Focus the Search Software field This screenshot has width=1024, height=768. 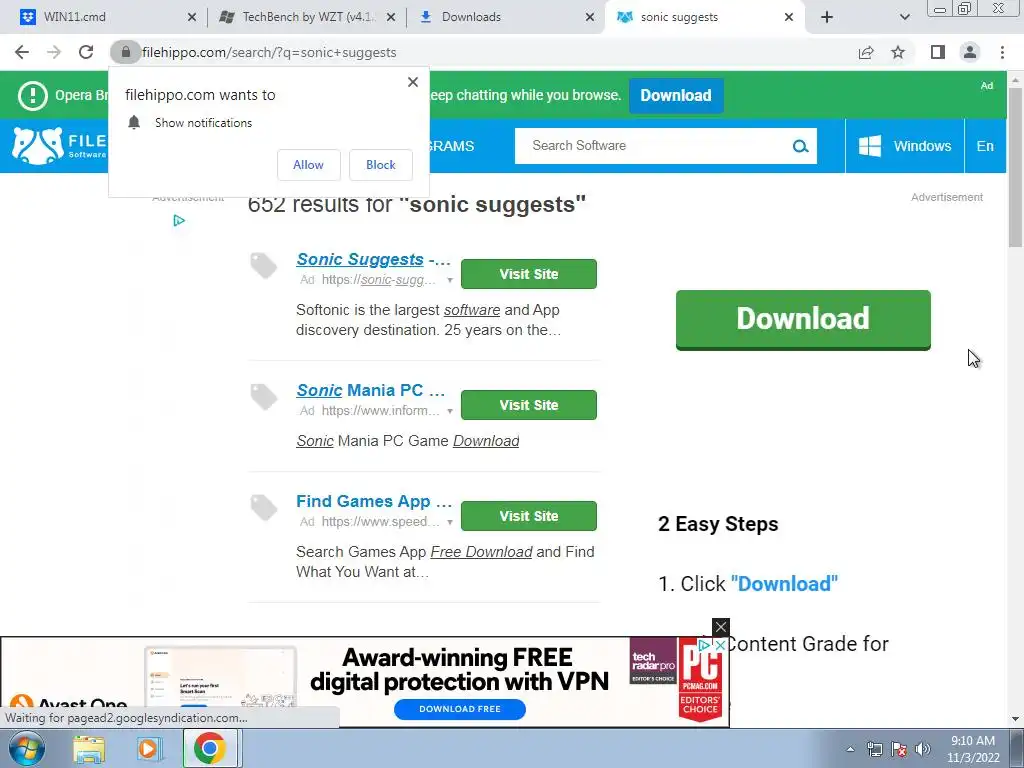pyautogui.click(x=653, y=146)
